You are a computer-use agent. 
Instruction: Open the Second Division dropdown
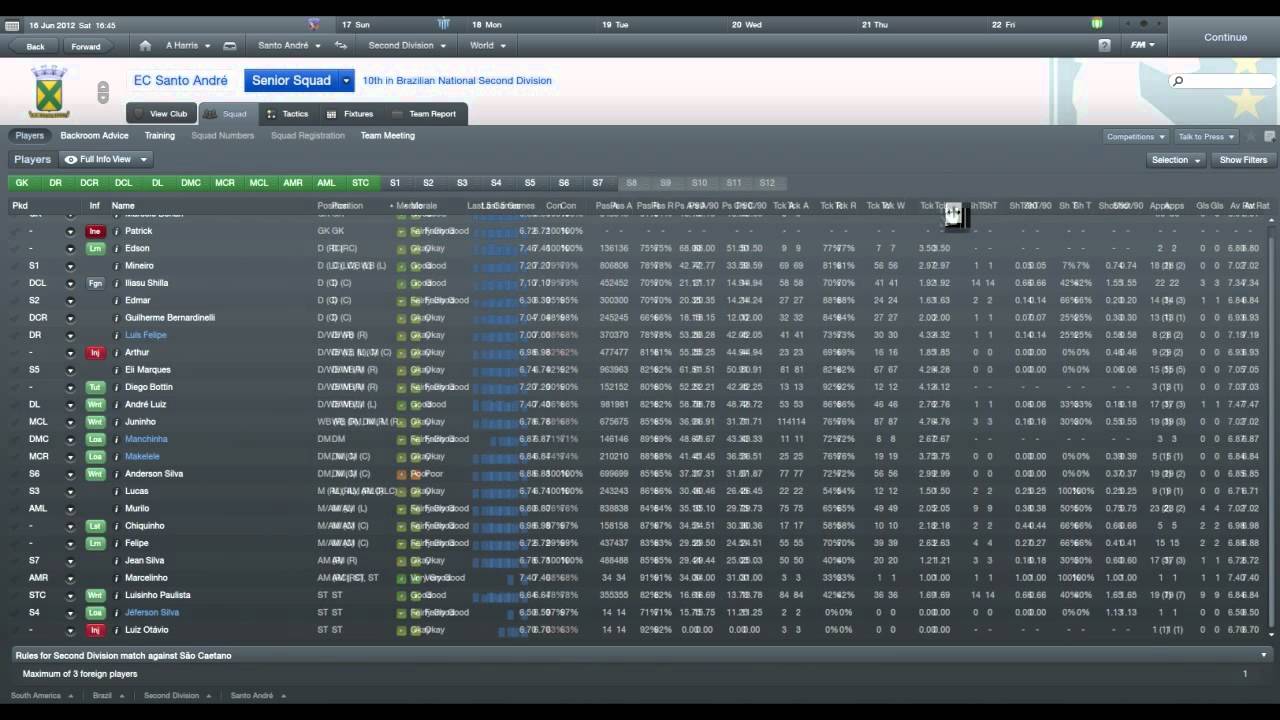[x=406, y=45]
